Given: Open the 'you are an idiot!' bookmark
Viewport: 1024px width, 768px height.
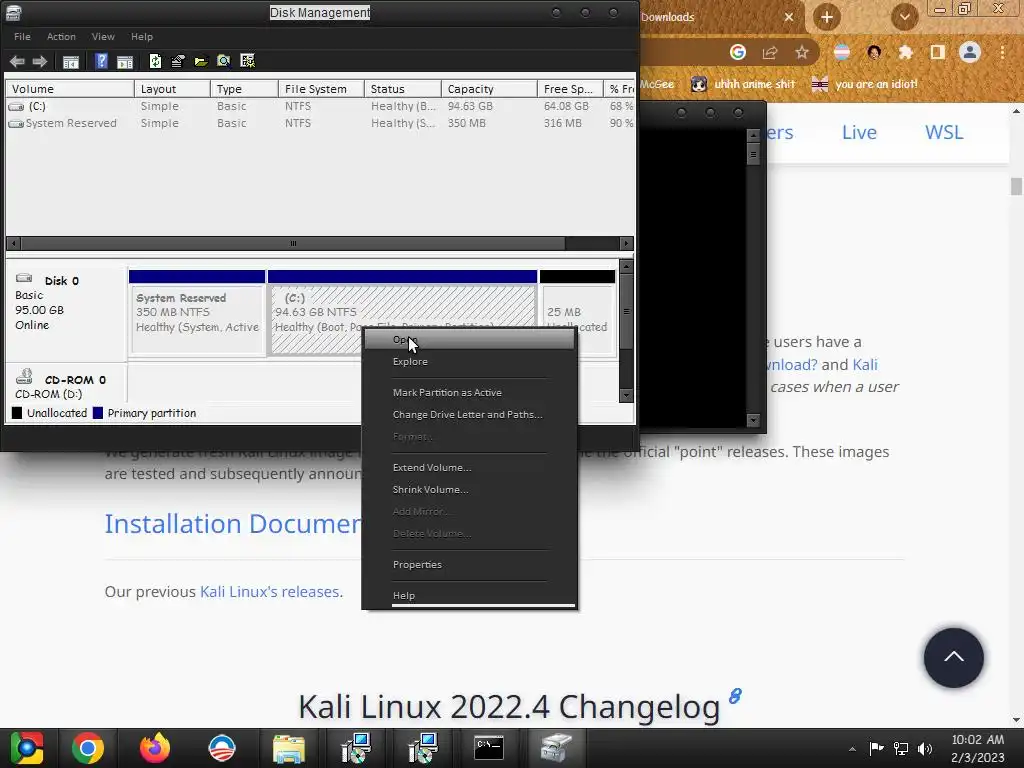Looking at the screenshot, I should coord(864,84).
